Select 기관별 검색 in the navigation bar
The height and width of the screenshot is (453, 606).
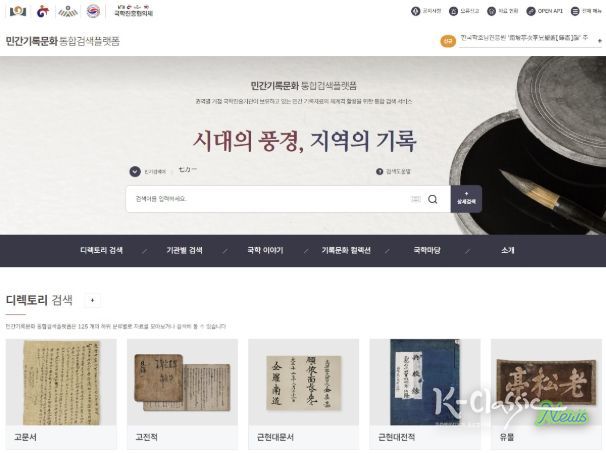click(184, 250)
